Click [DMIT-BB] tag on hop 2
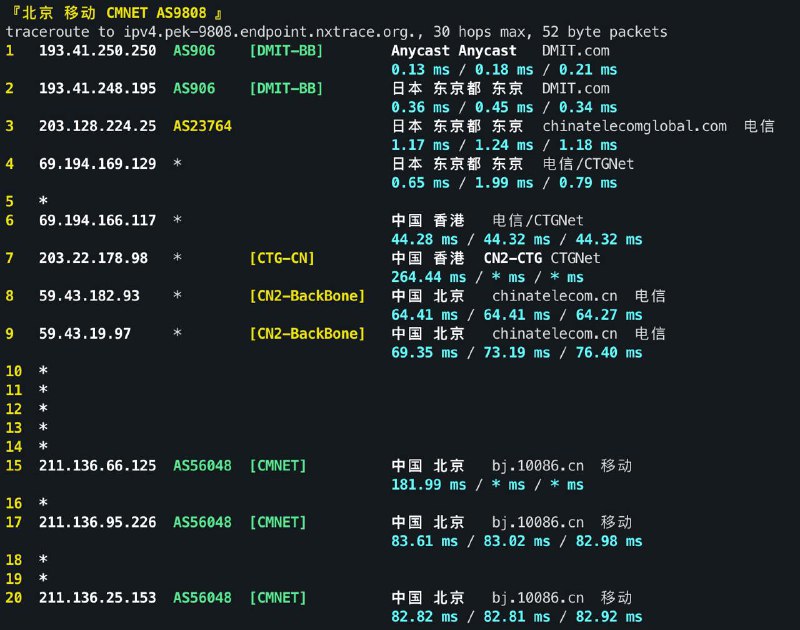800x630 pixels. 286,89
